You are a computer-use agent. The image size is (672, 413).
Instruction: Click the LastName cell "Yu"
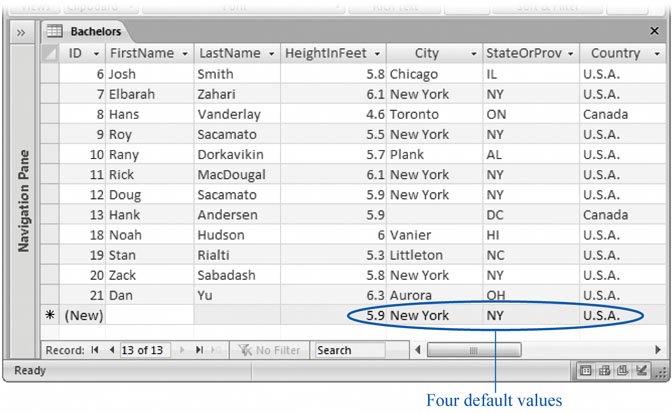(237, 295)
